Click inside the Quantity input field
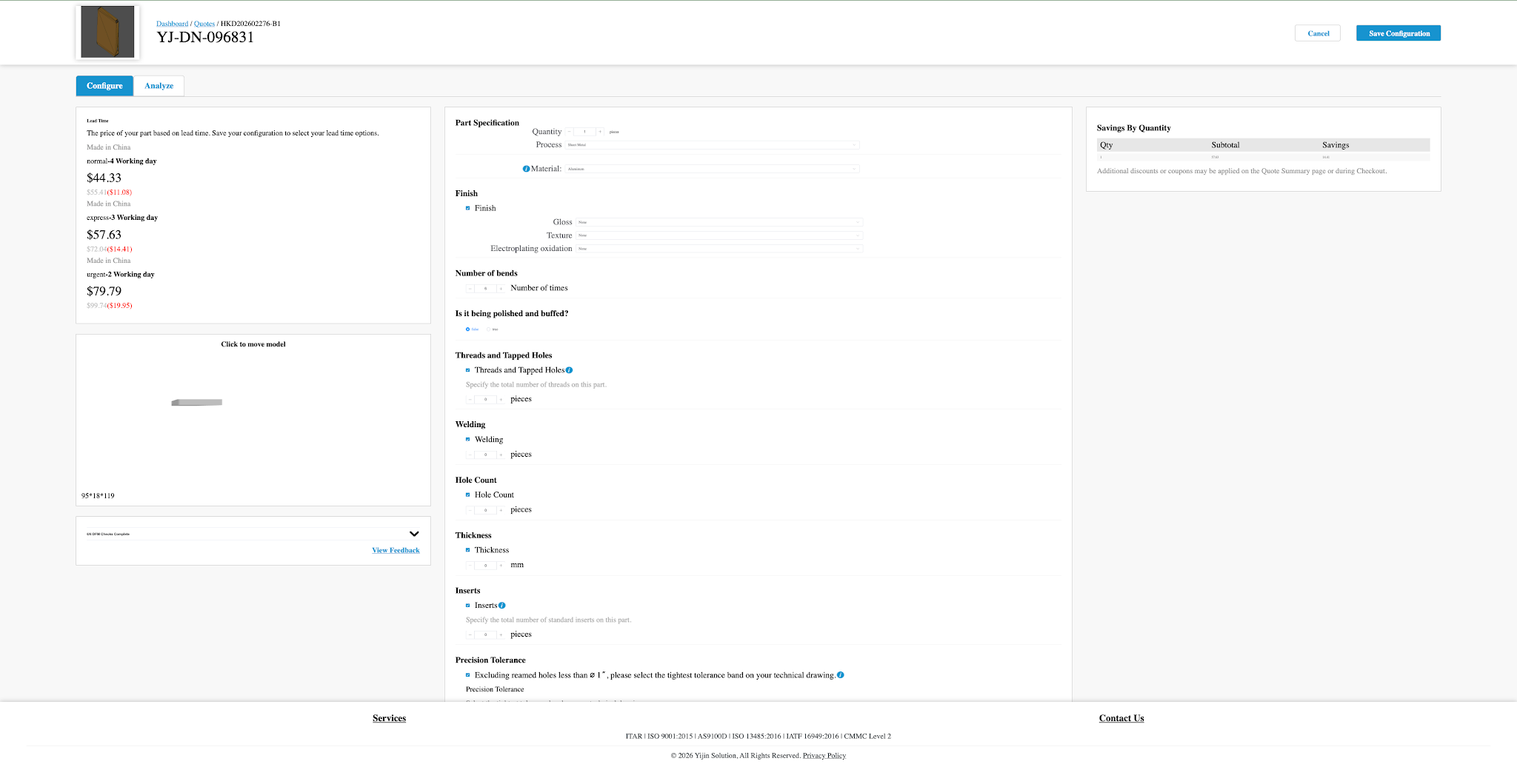 tap(586, 131)
